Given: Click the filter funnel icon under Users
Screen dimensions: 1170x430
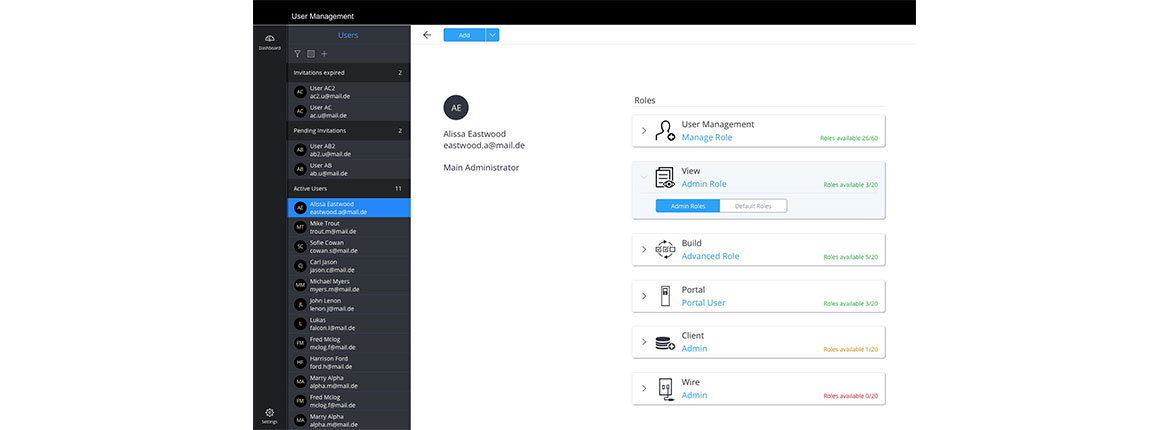Looking at the screenshot, I should pos(297,54).
